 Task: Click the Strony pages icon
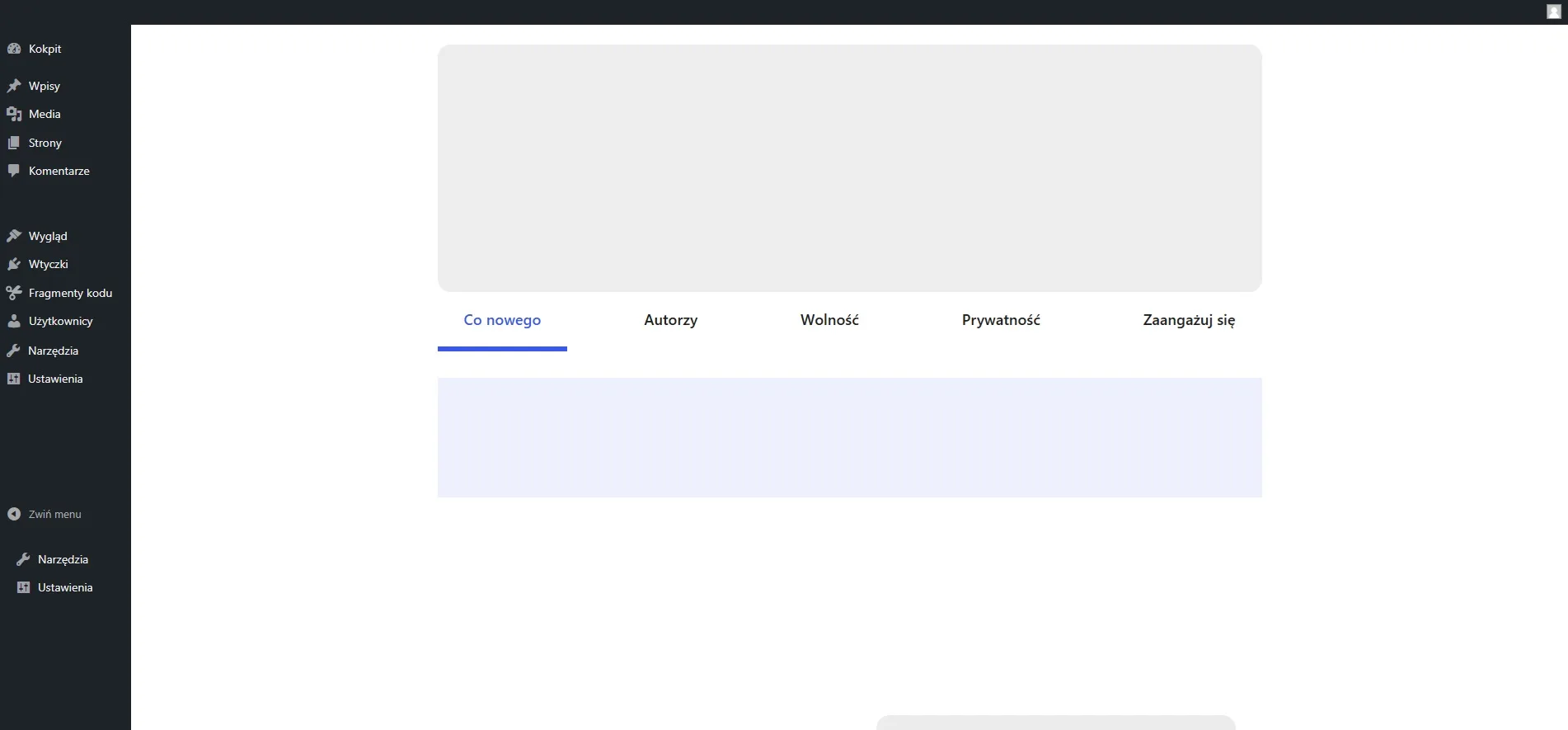(x=14, y=143)
